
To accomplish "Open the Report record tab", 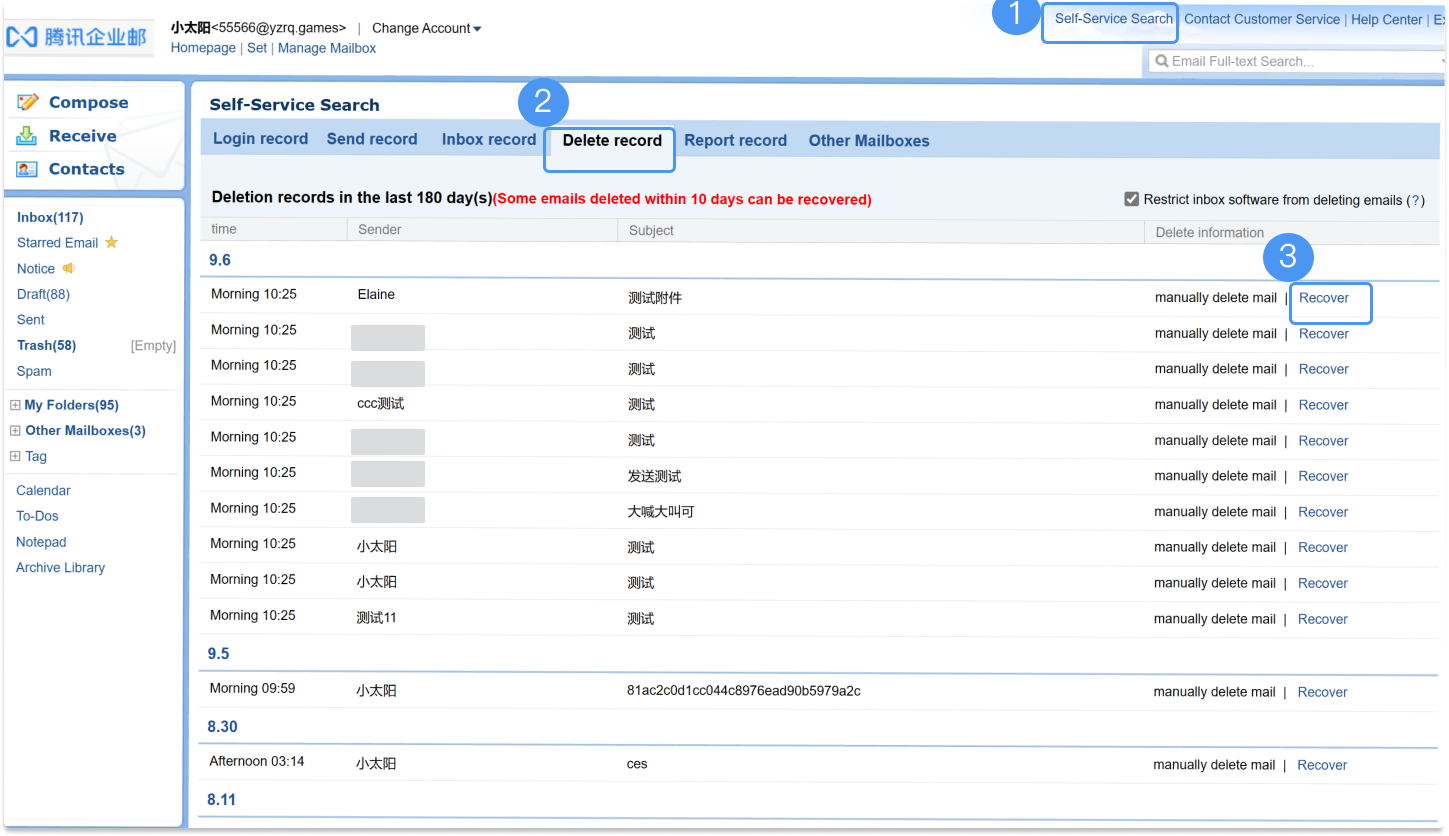I will (736, 140).
